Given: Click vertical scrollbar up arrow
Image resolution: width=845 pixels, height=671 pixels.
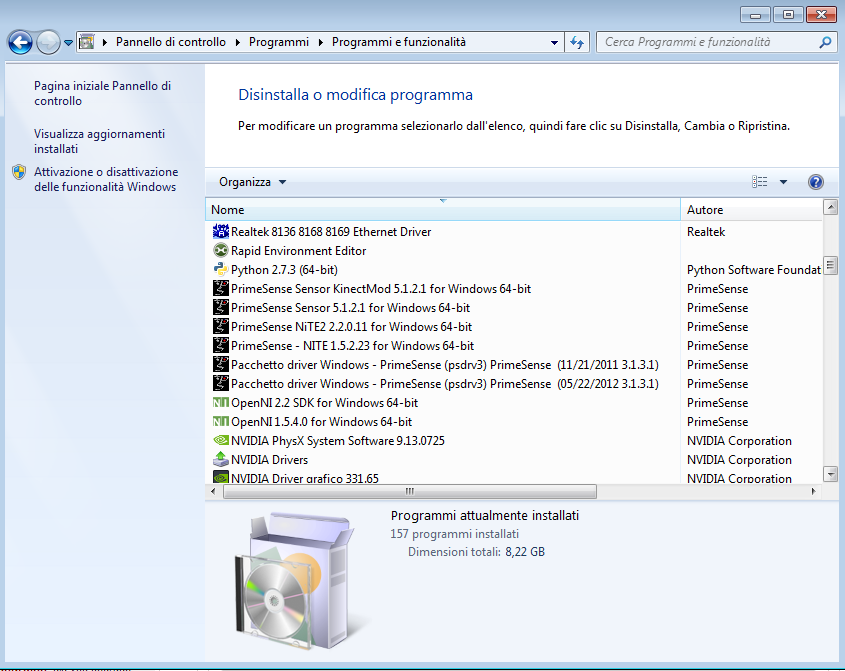Looking at the screenshot, I should coord(830,207).
